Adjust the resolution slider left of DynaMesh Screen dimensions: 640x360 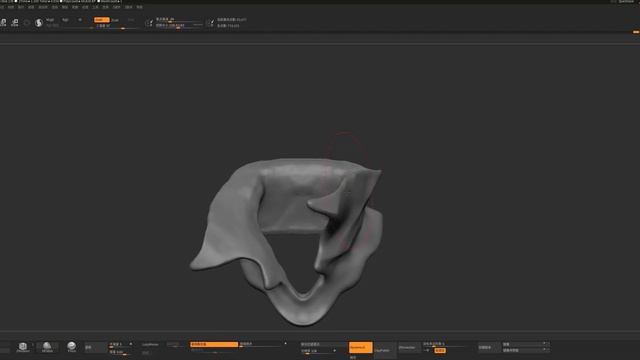(318, 351)
